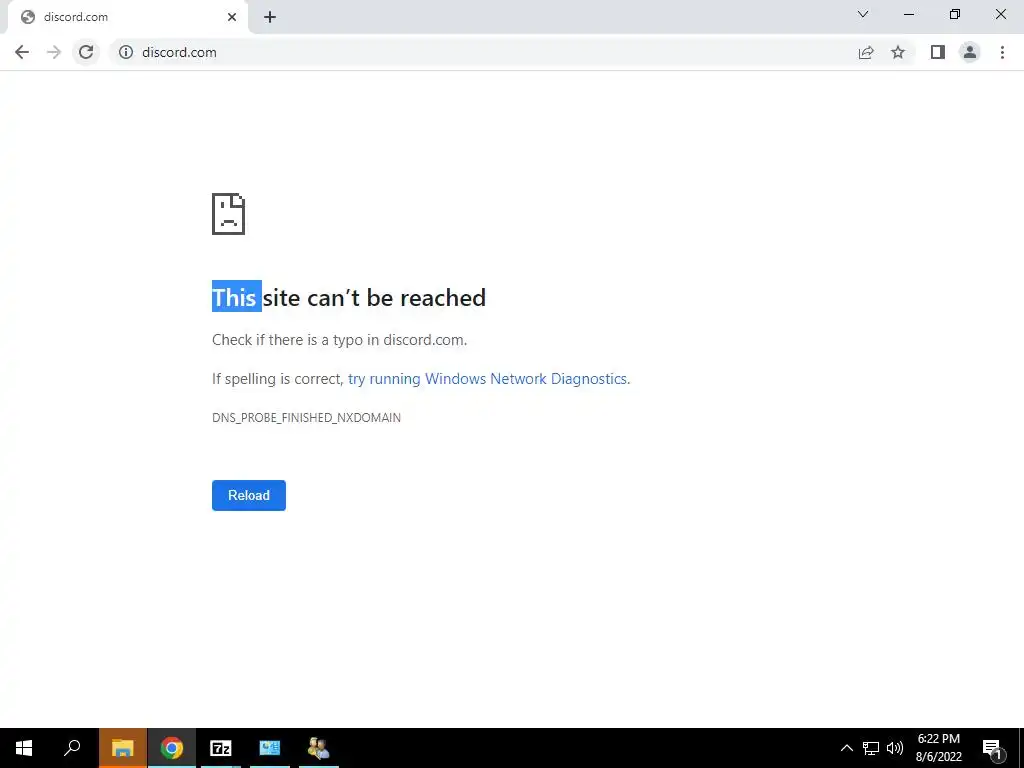1024x768 pixels.
Task: Click DNS_PROBE_FINISHED_NXDOMAIN error code
Action: pos(306,417)
